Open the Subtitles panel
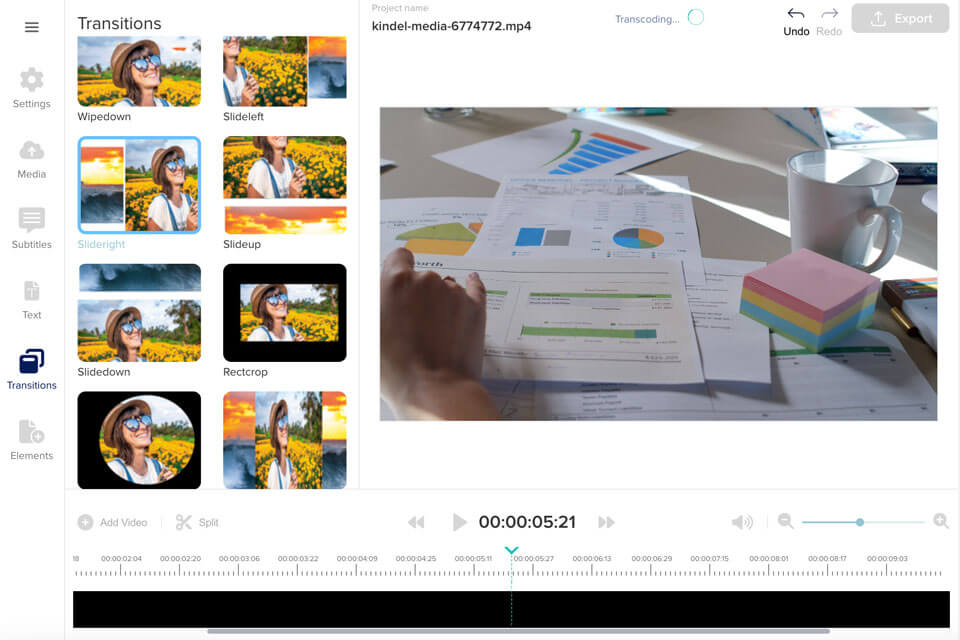 click(32, 228)
